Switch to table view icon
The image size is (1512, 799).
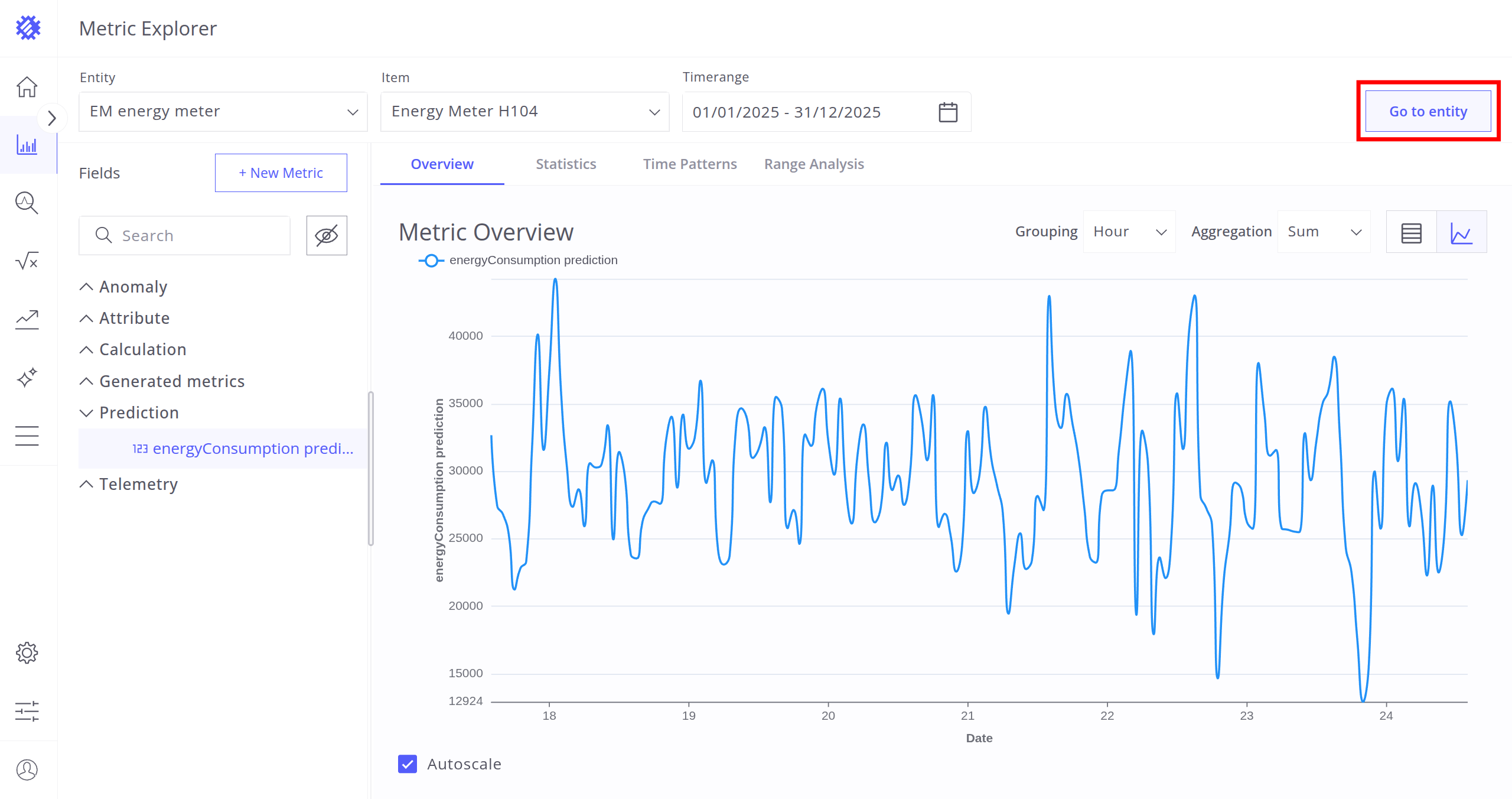(x=1412, y=232)
